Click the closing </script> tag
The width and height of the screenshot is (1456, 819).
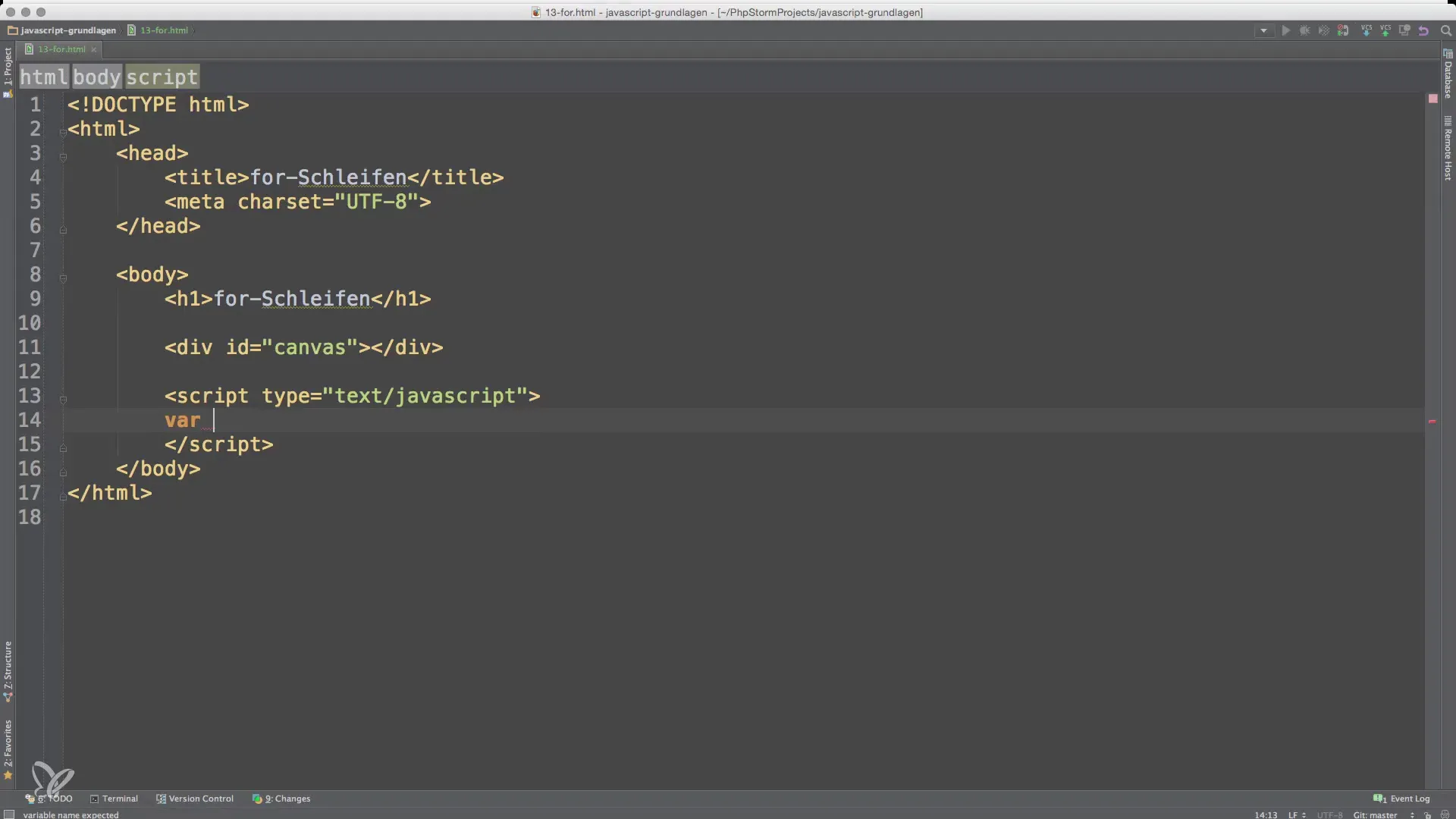[x=219, y=444]
